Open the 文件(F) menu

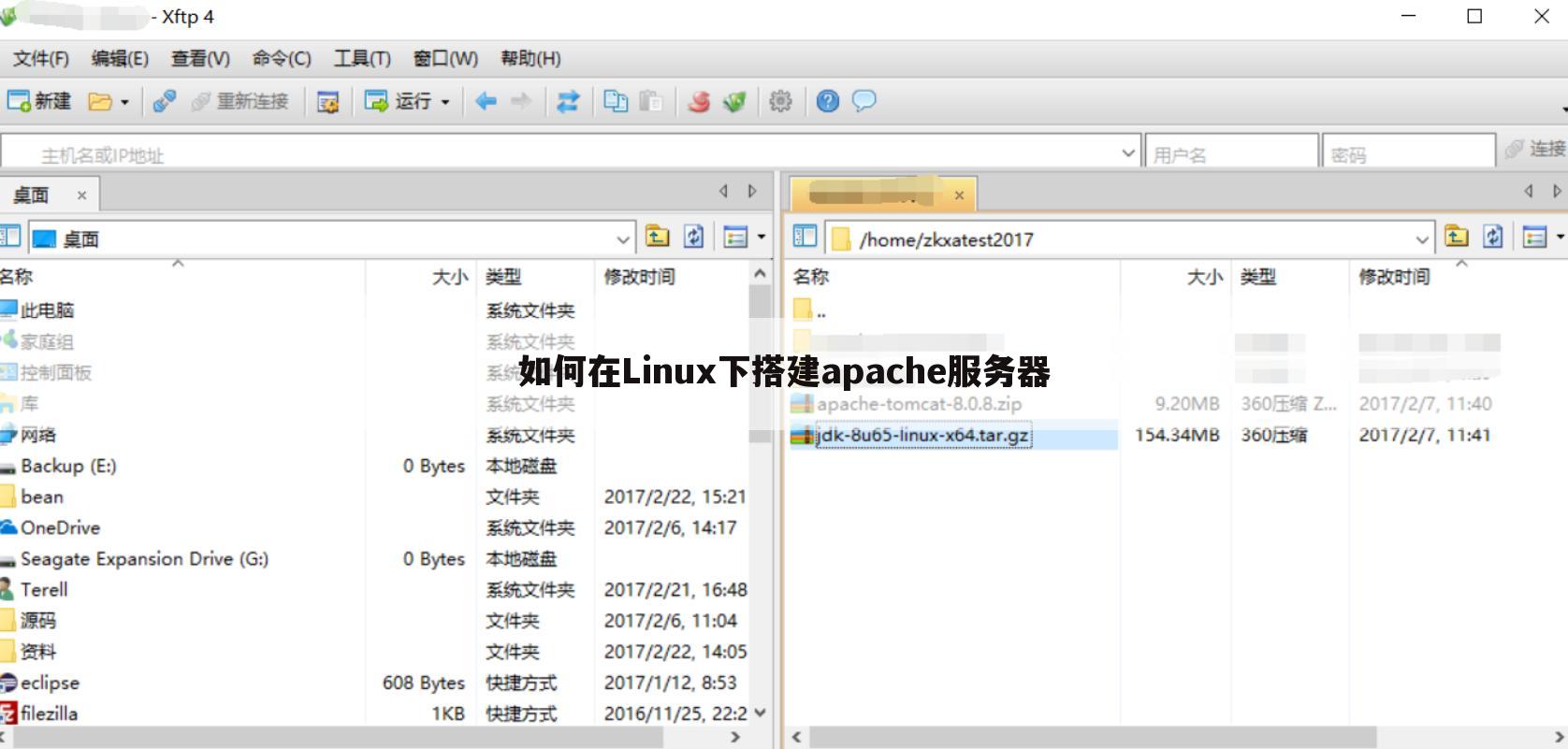click(x=41, y=58)
